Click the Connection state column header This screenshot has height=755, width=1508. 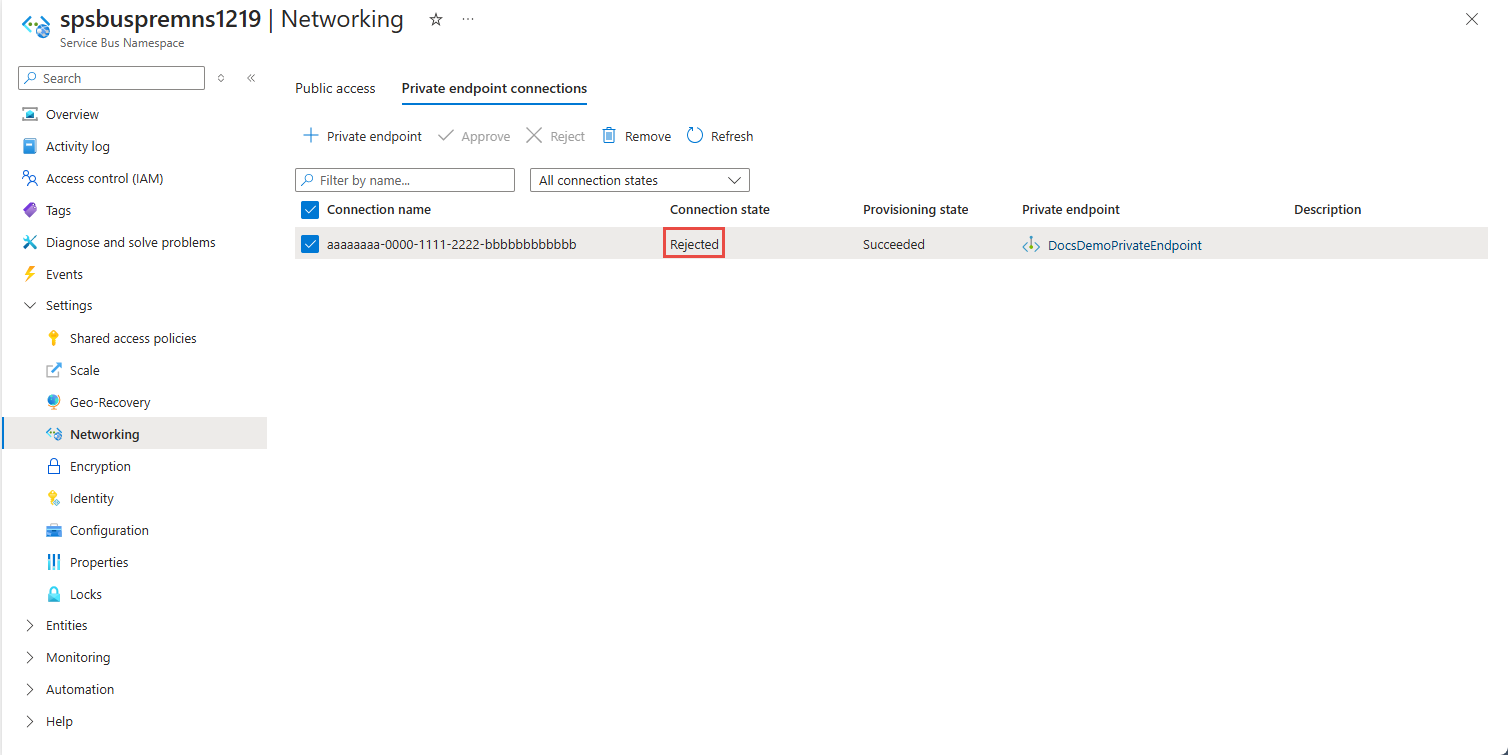click(720, 210)
